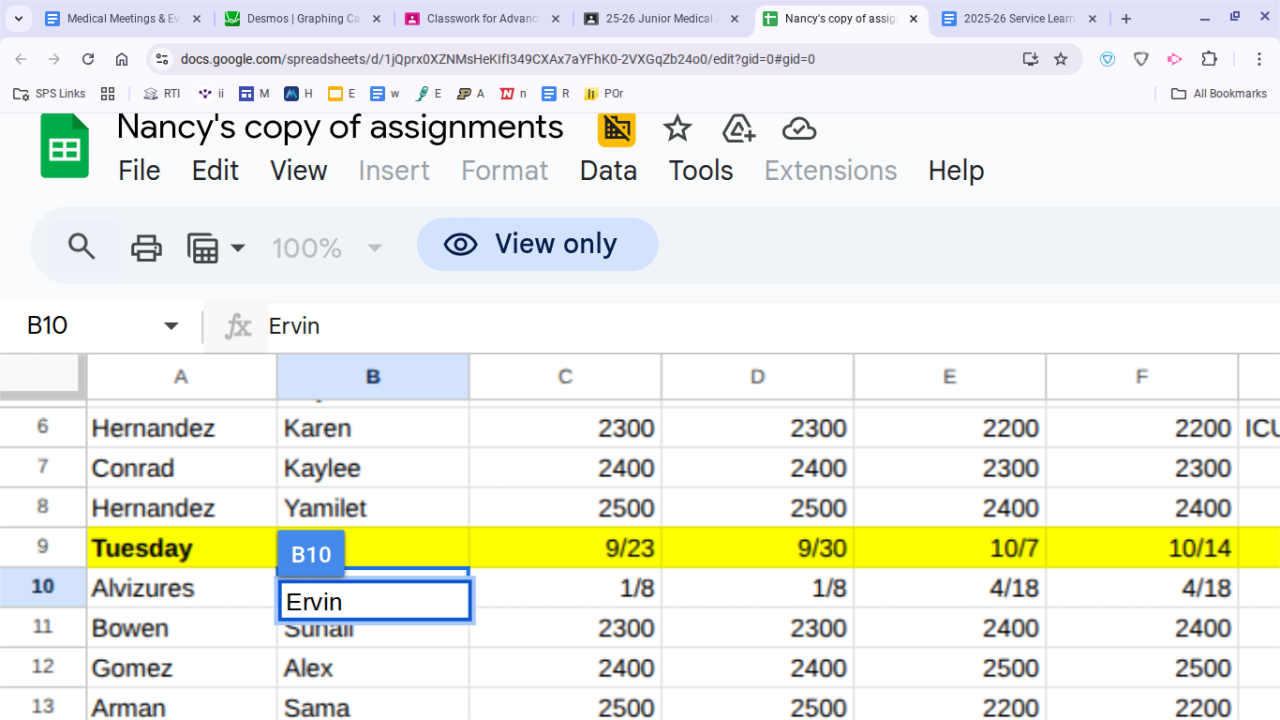Open the SPS Links bookmark folder

pyautogui.click(x=50, y=94)
